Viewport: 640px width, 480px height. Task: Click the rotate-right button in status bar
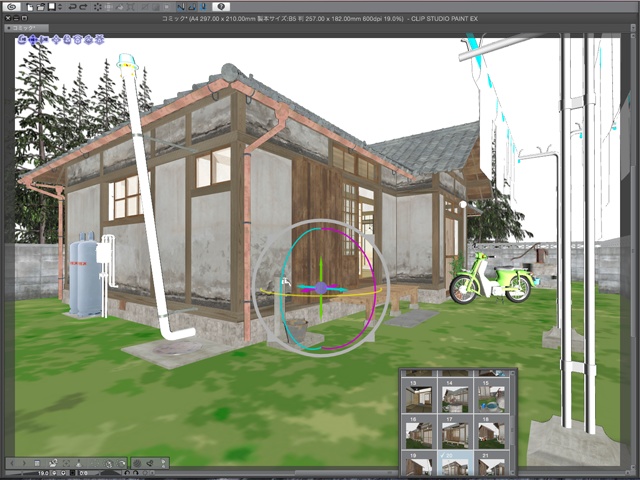pyautogui.click(x=136, y=473)
